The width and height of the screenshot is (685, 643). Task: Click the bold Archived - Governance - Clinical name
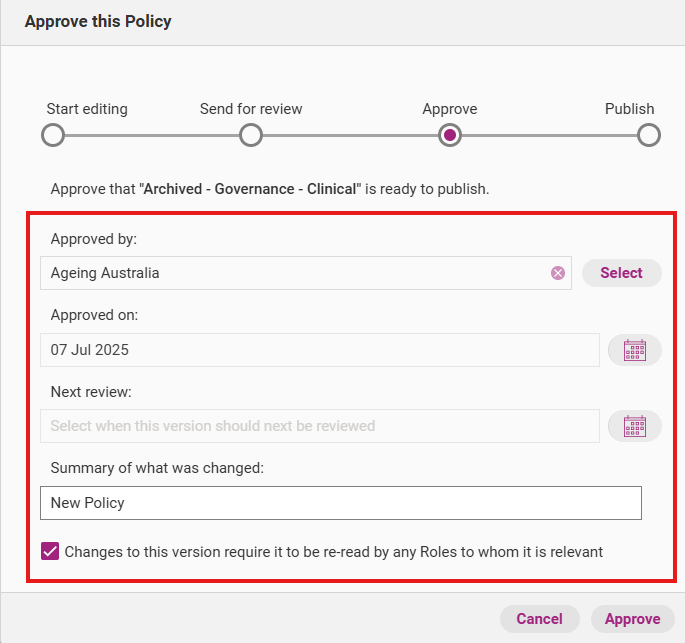[250, 188]
